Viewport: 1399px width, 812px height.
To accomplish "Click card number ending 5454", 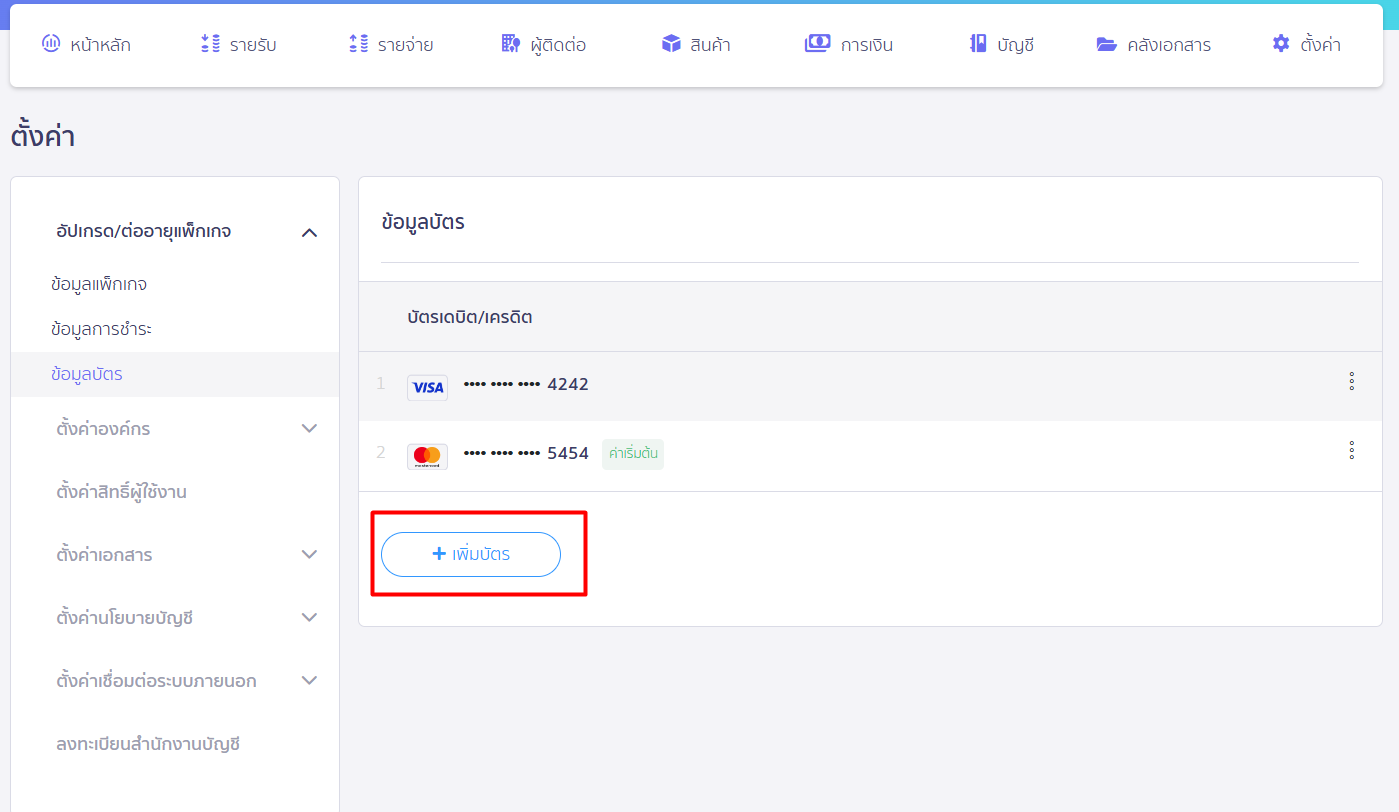I will point(526,453).
